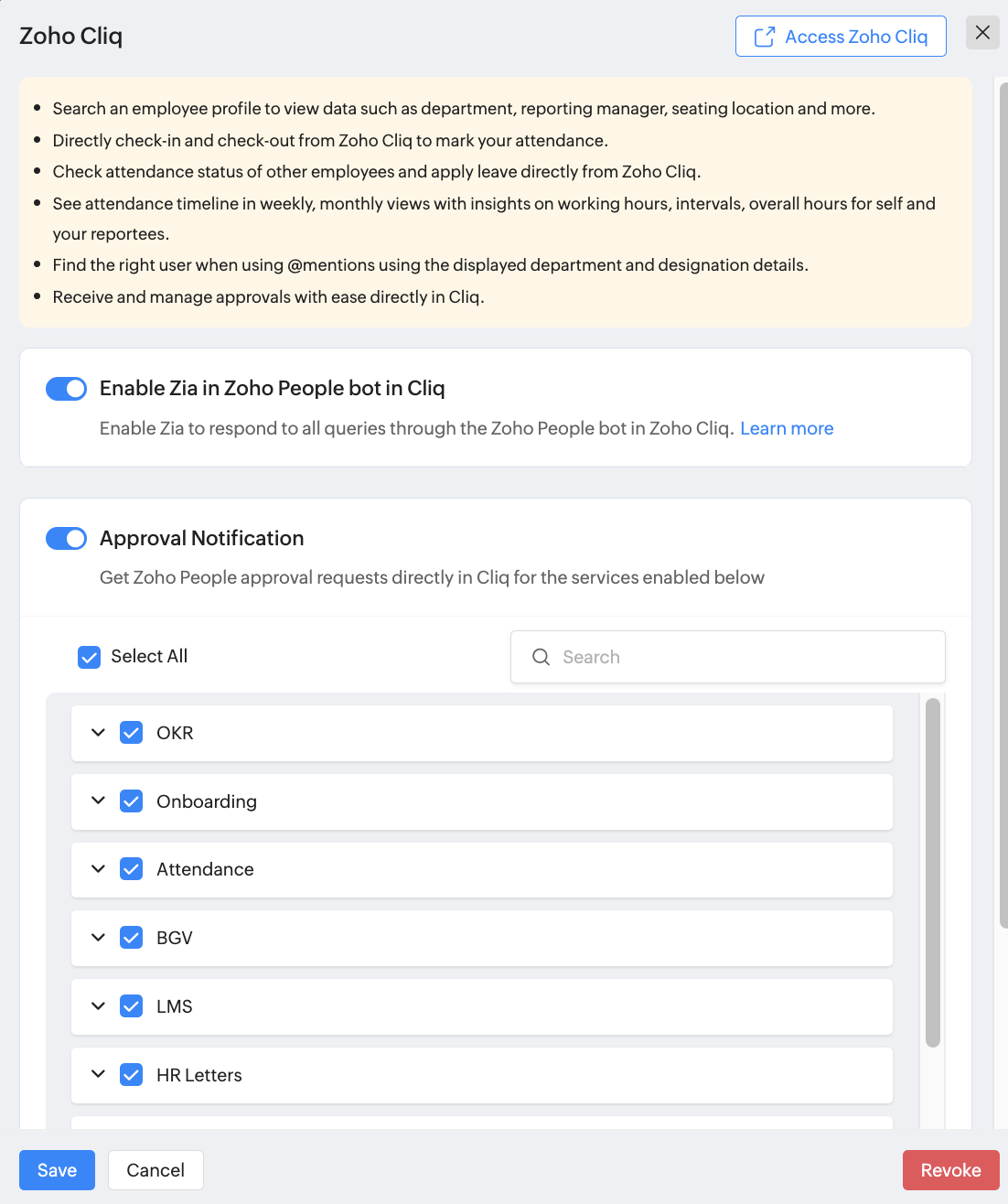Uncheck the OKR checkbox

point(131,733)
